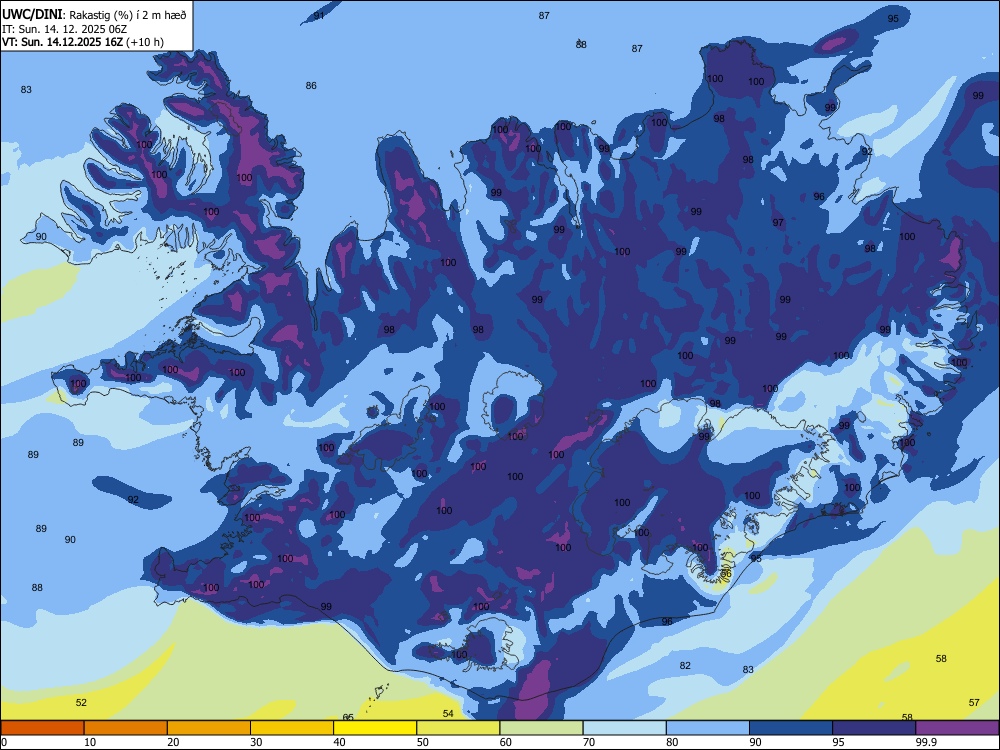
Task: Click the humidity value '82' on the map
Action: point(685,666)
